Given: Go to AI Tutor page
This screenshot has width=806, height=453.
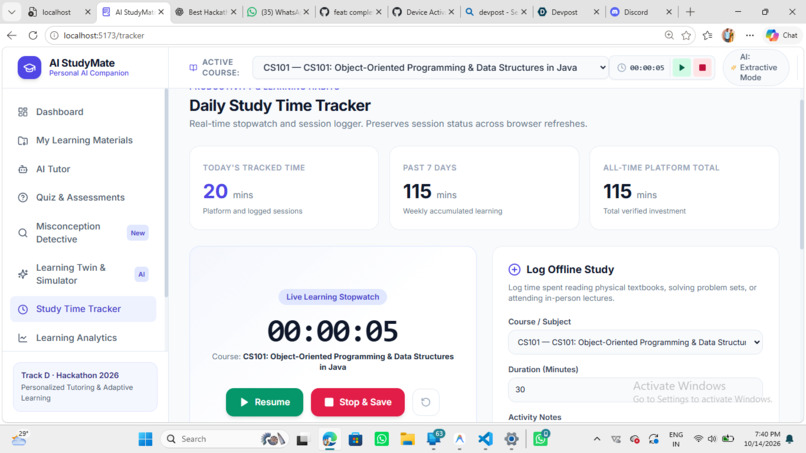Looking at the screenshot, I should pos(53,169).
